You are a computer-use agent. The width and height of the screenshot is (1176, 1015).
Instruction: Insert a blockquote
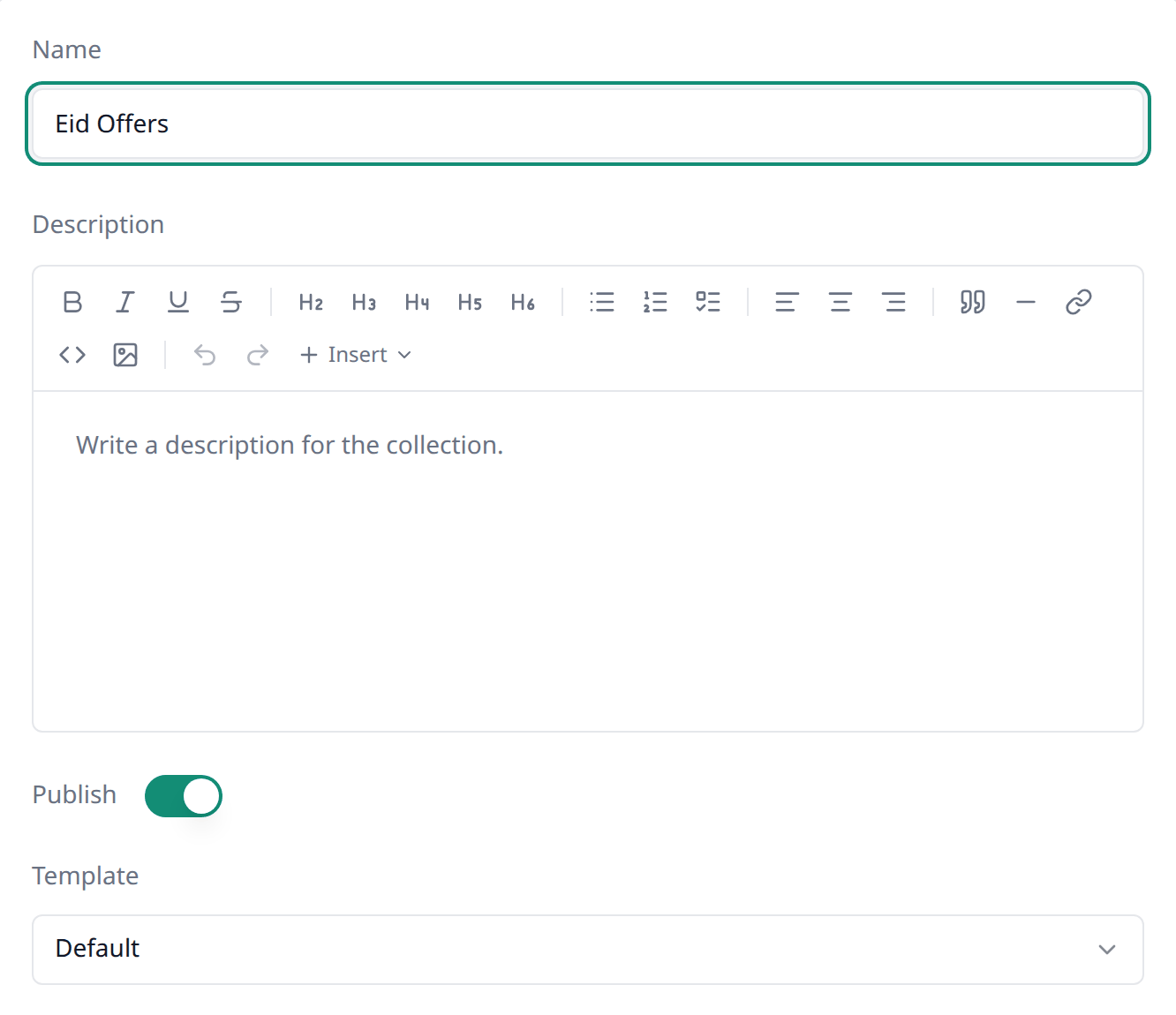tap(973, 302)
